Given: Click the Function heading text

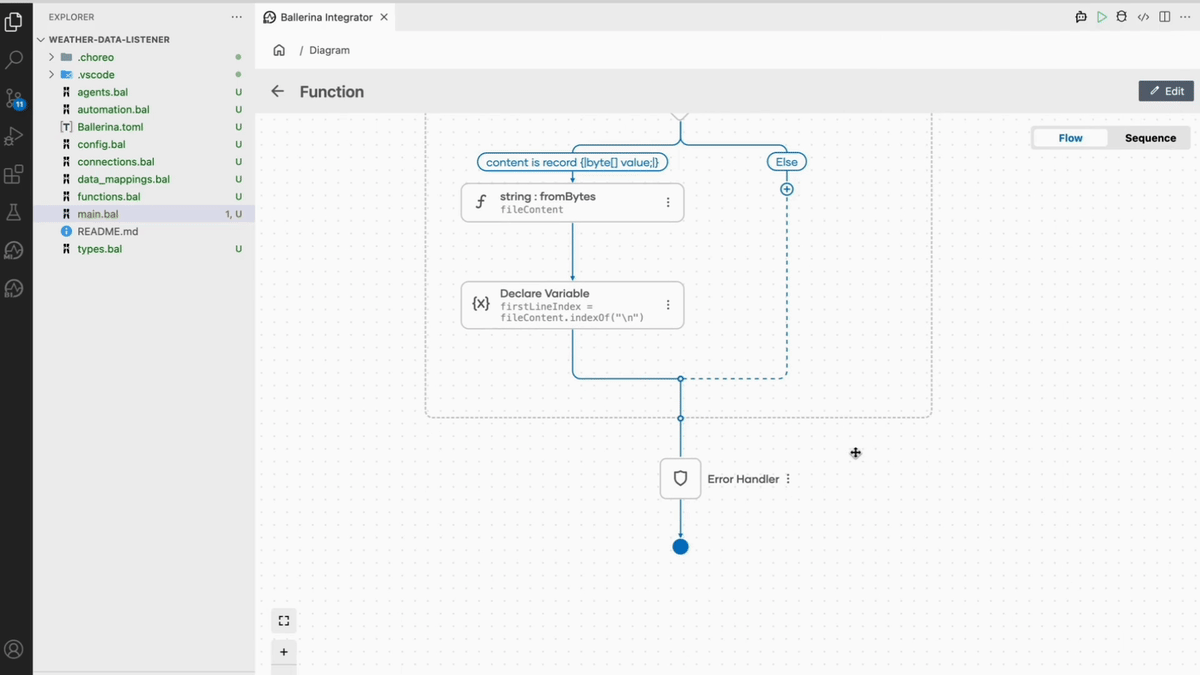Looking at the screenshot, I should tap(332, 91).
